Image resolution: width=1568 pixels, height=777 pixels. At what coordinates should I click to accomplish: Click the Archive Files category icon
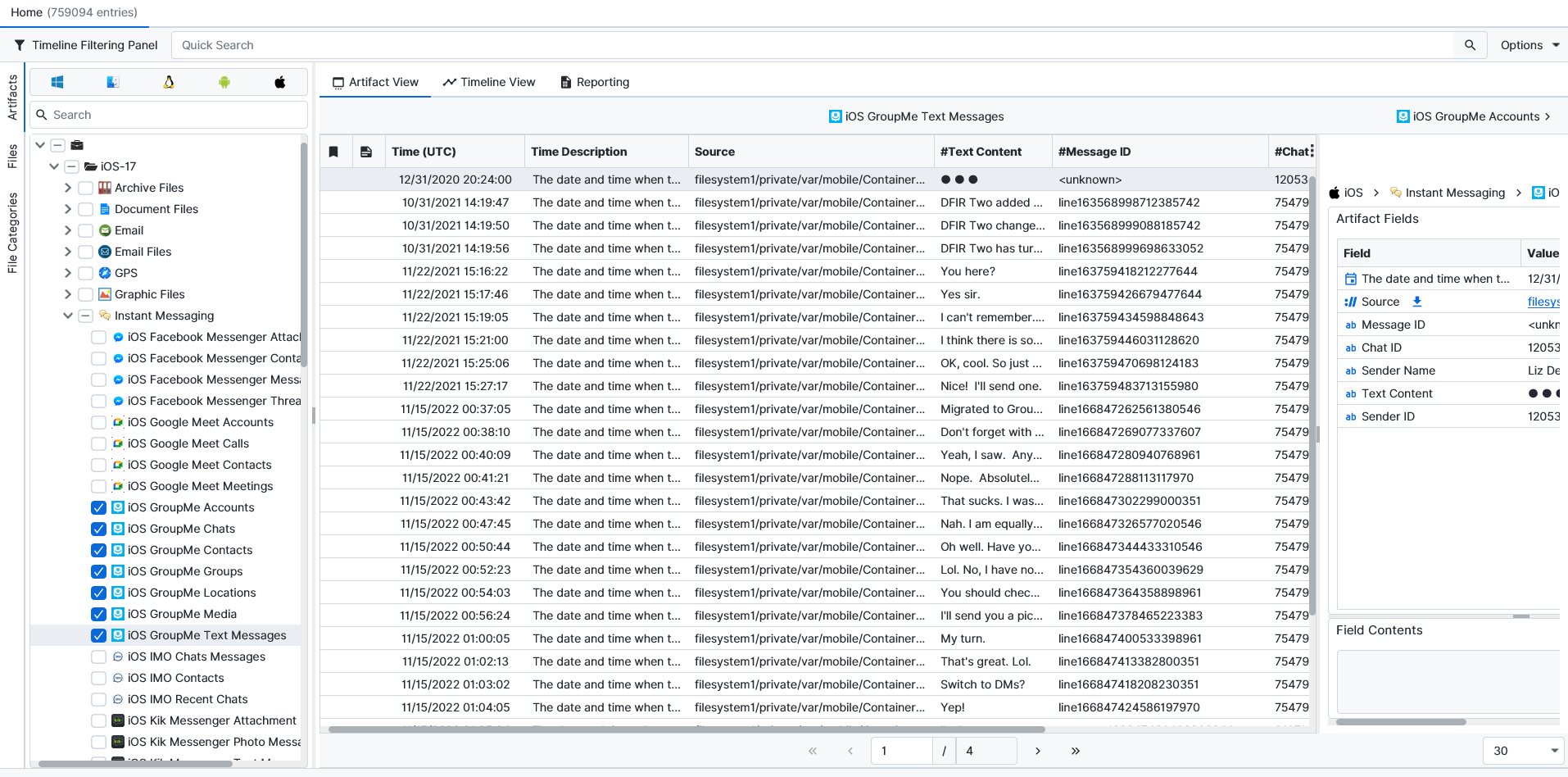[105, 188]
